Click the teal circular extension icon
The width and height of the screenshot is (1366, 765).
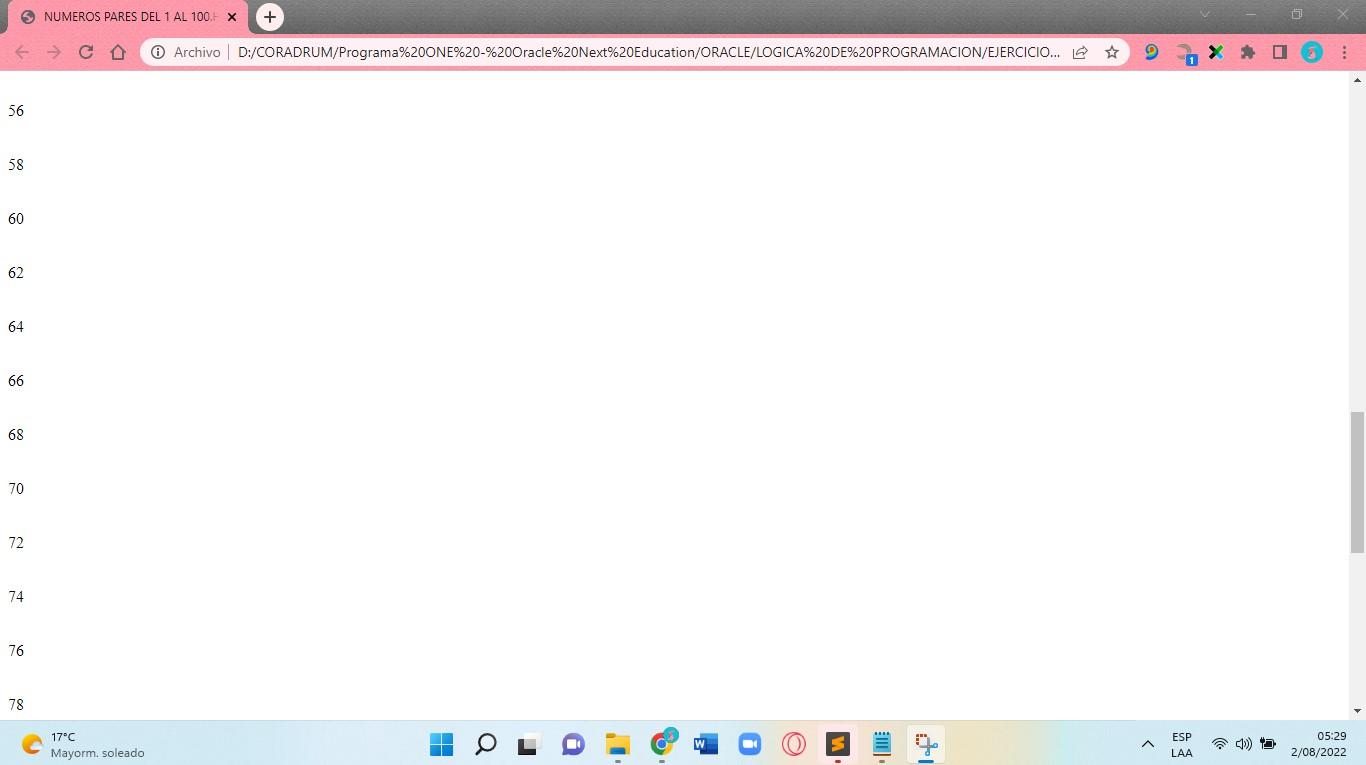1312,52
